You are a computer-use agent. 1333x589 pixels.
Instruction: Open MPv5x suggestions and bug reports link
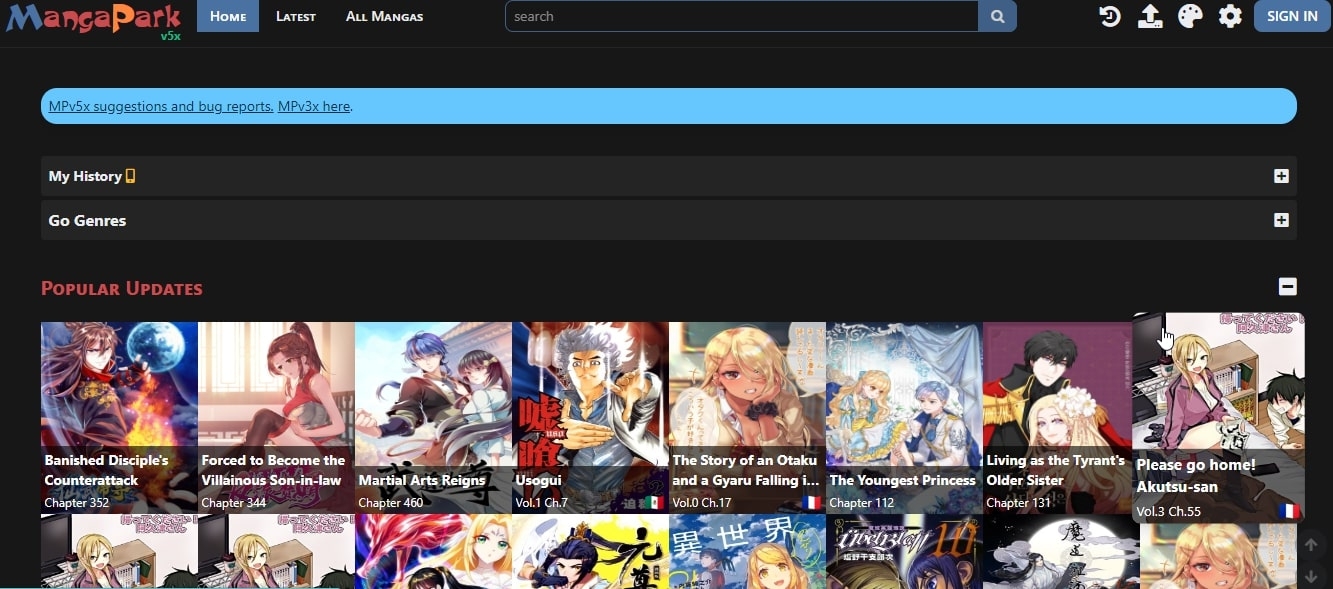pos(161,106)
